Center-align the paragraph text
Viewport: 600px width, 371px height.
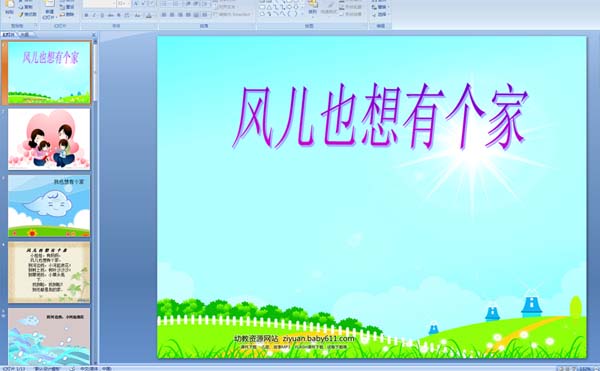click(172, 15)
